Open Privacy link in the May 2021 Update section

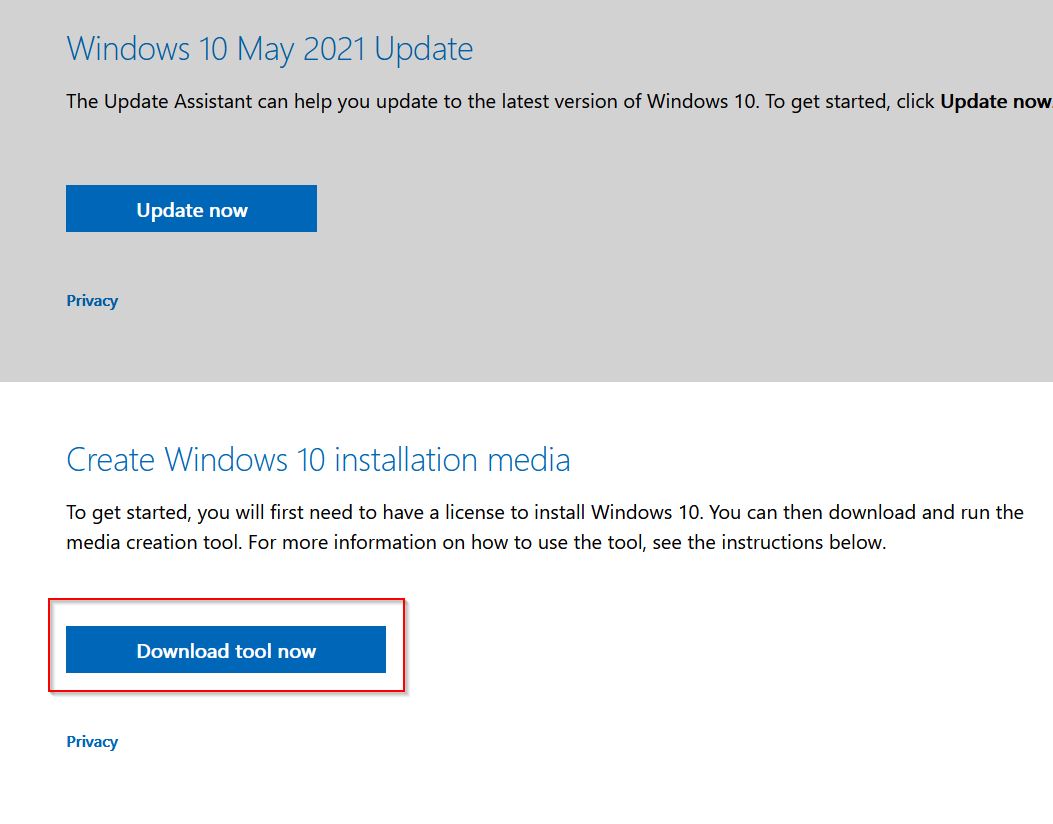point(92,301)
